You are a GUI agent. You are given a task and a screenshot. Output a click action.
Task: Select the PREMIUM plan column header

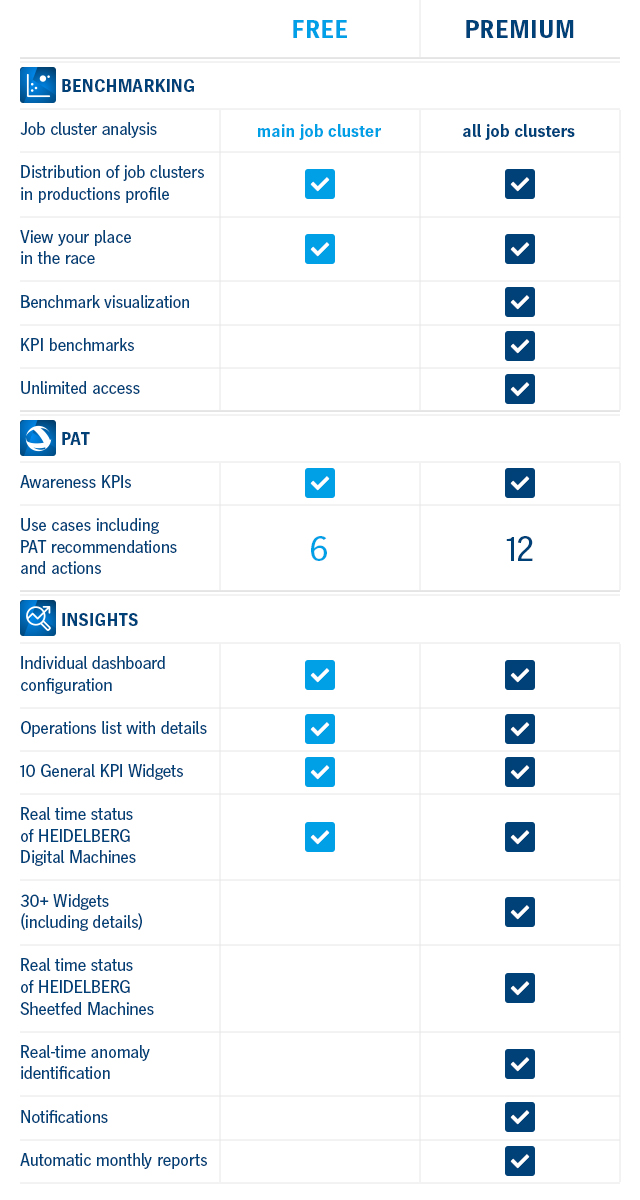click(x=520, y=30)
